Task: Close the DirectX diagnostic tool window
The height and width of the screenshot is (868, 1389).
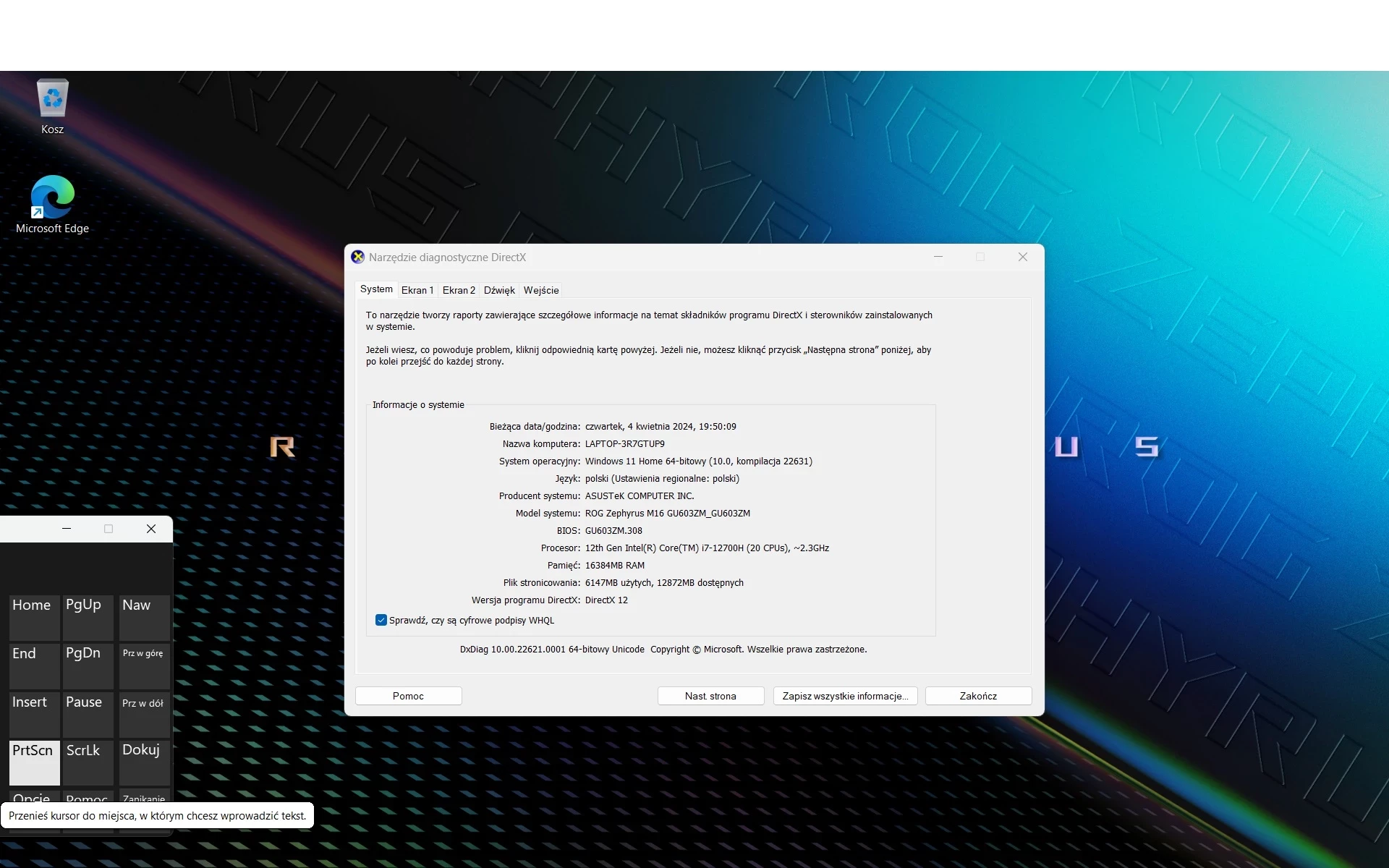Action: [x=1023, y=257]
